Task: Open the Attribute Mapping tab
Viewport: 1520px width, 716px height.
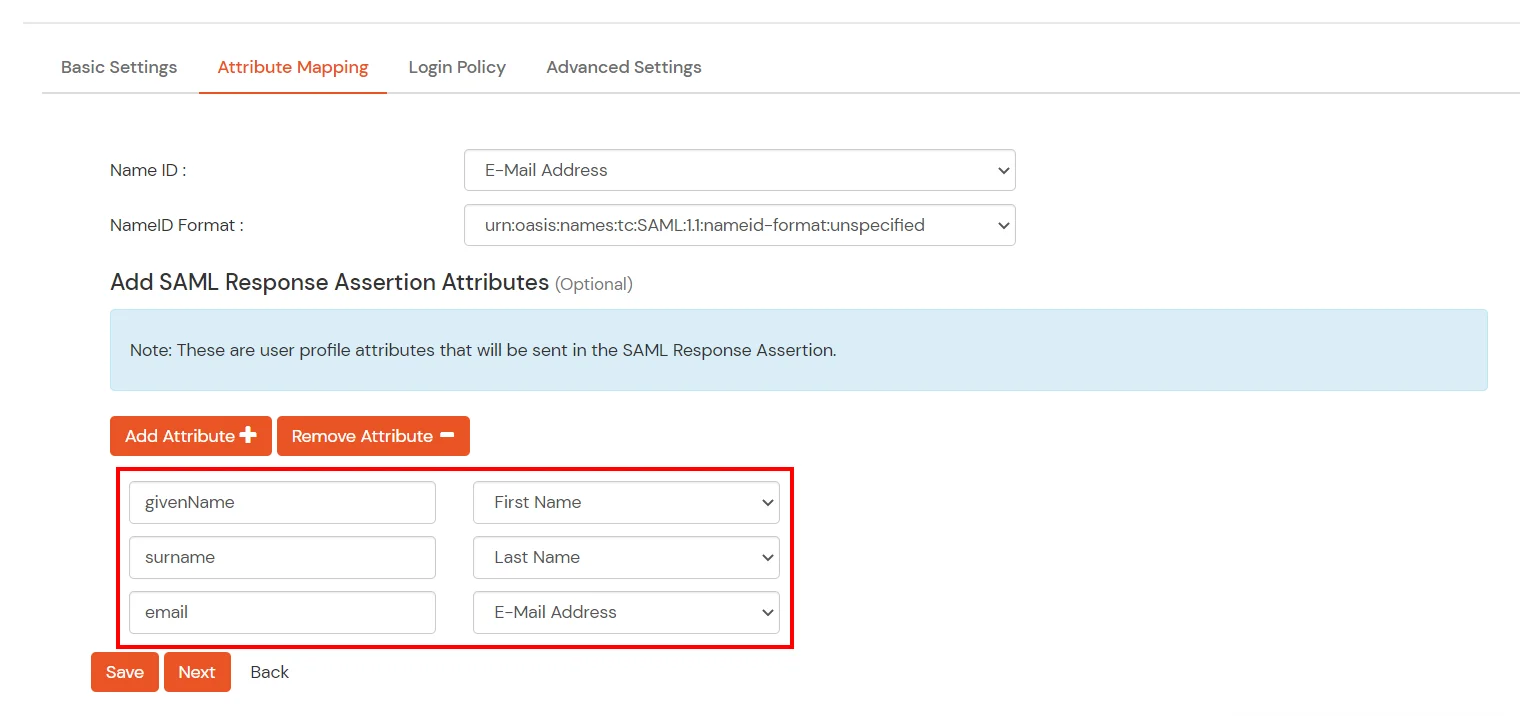Action: [293, 67]
